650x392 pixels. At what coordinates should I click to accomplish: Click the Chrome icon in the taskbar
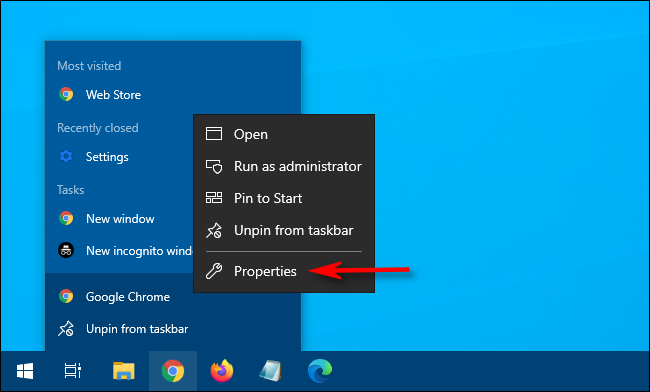pyautogui.click(x=173, y=371)
